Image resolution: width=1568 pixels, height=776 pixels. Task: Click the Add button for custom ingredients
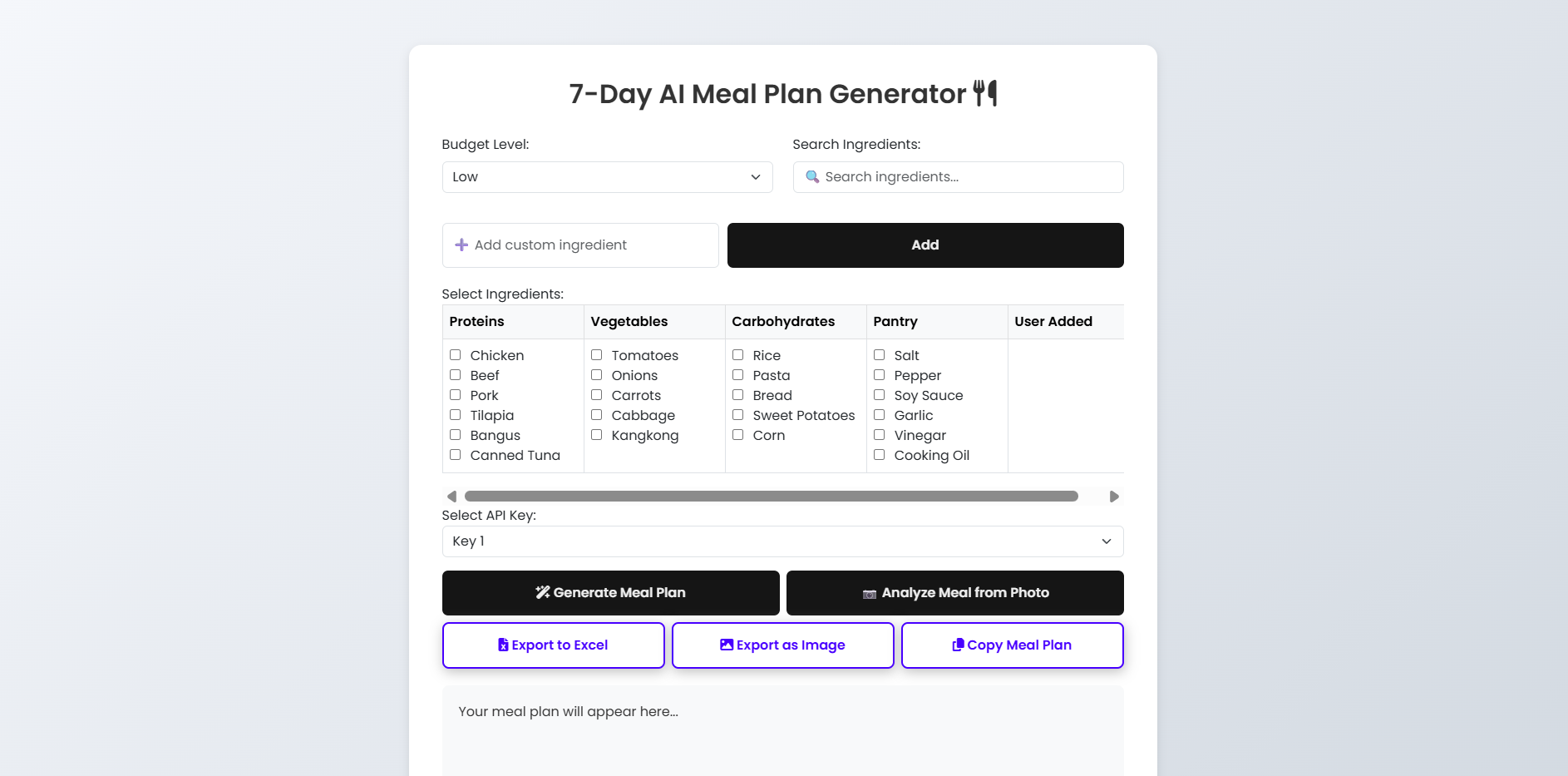click(x=925, y=245)
